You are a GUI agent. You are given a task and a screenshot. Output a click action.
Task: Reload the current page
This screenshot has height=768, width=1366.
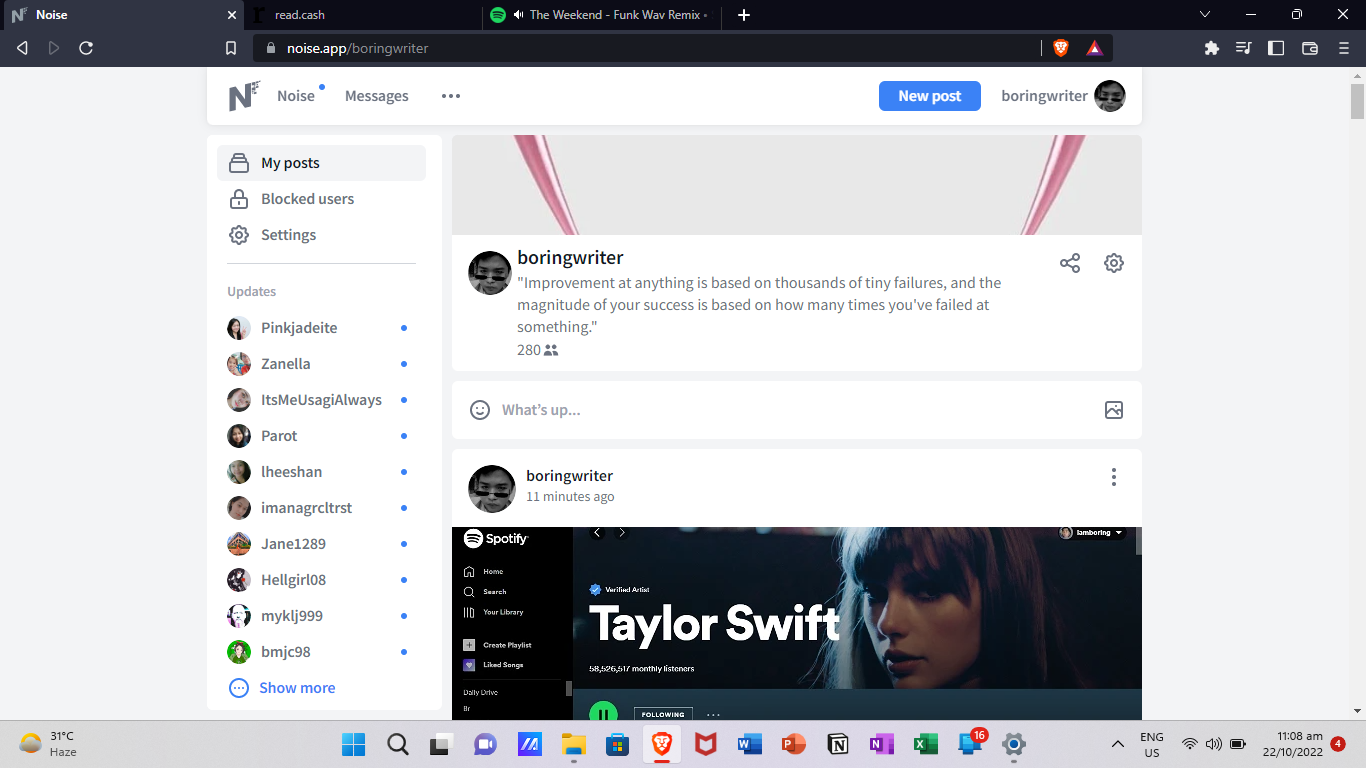(x=86, y=48)
